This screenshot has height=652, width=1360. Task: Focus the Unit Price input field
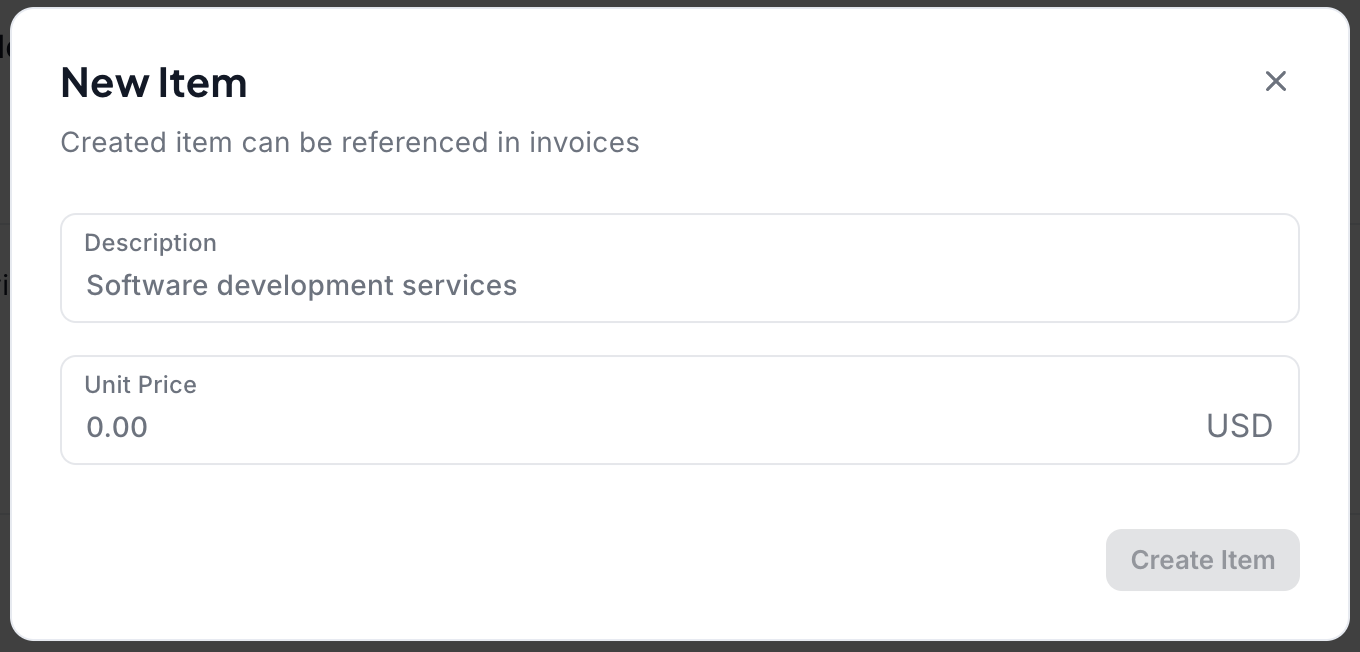(640, 427)
